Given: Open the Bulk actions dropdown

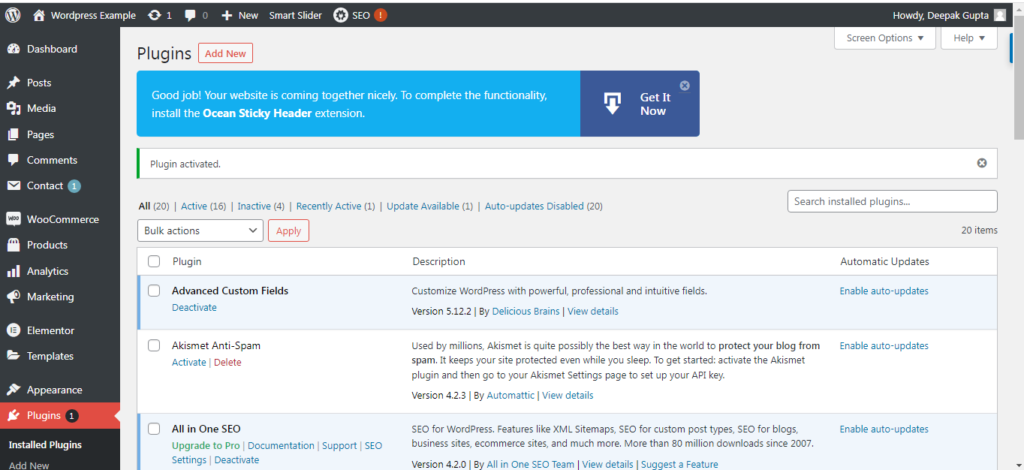Looking at the screenshot, I should click(200, 231).
